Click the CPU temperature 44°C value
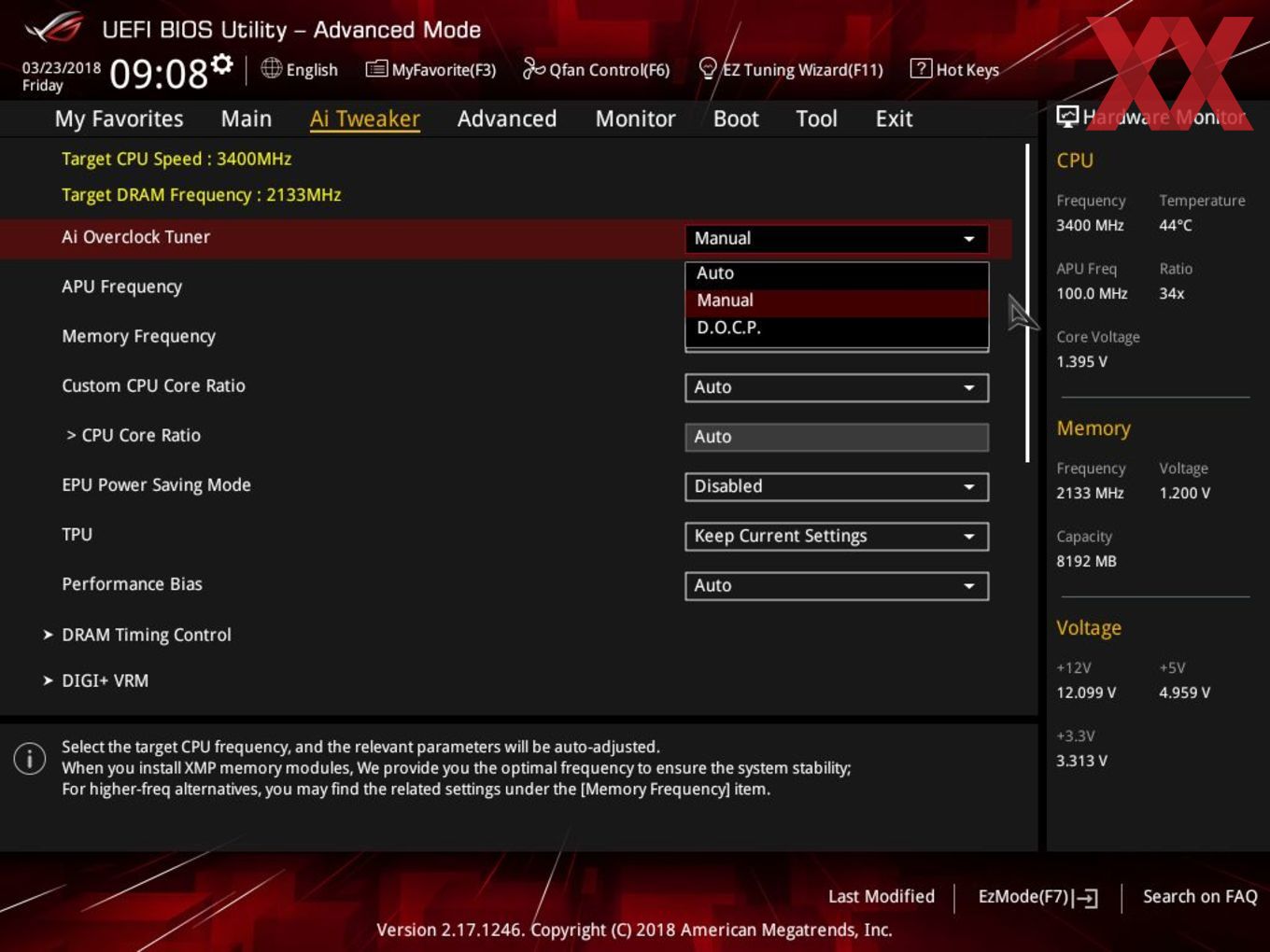Screen dimensions: 1270x952 coord(1176,225)
